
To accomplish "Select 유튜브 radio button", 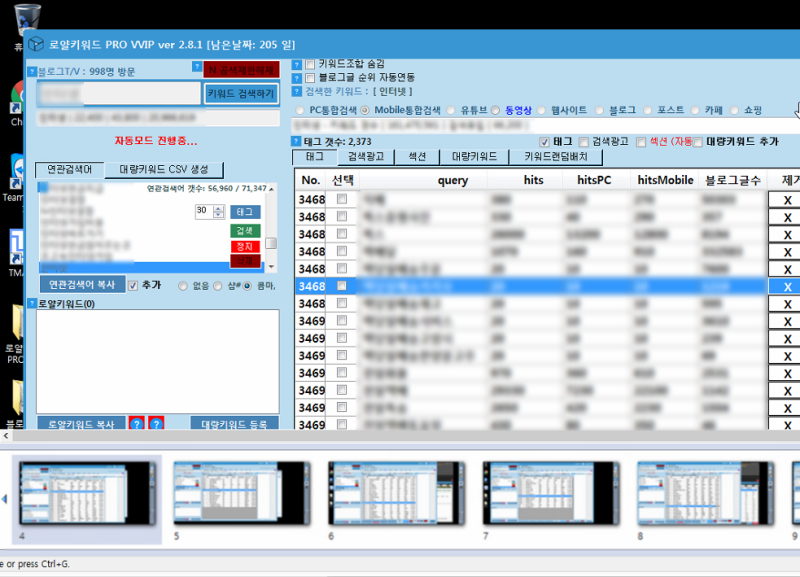I will pos(451,110).
